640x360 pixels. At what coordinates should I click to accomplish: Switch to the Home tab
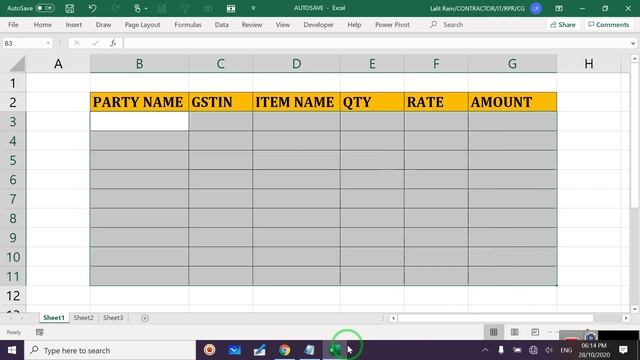pos(42,25)
